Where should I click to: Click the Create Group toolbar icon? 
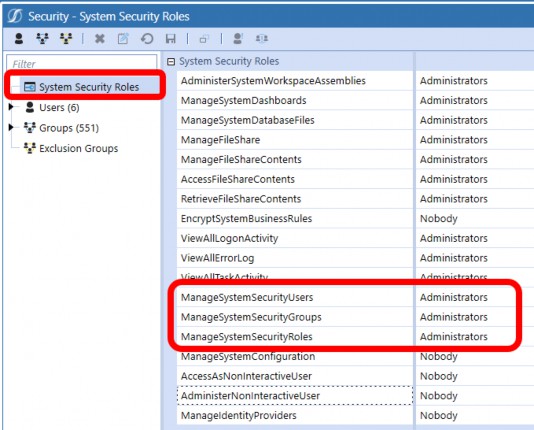point(42,38)
